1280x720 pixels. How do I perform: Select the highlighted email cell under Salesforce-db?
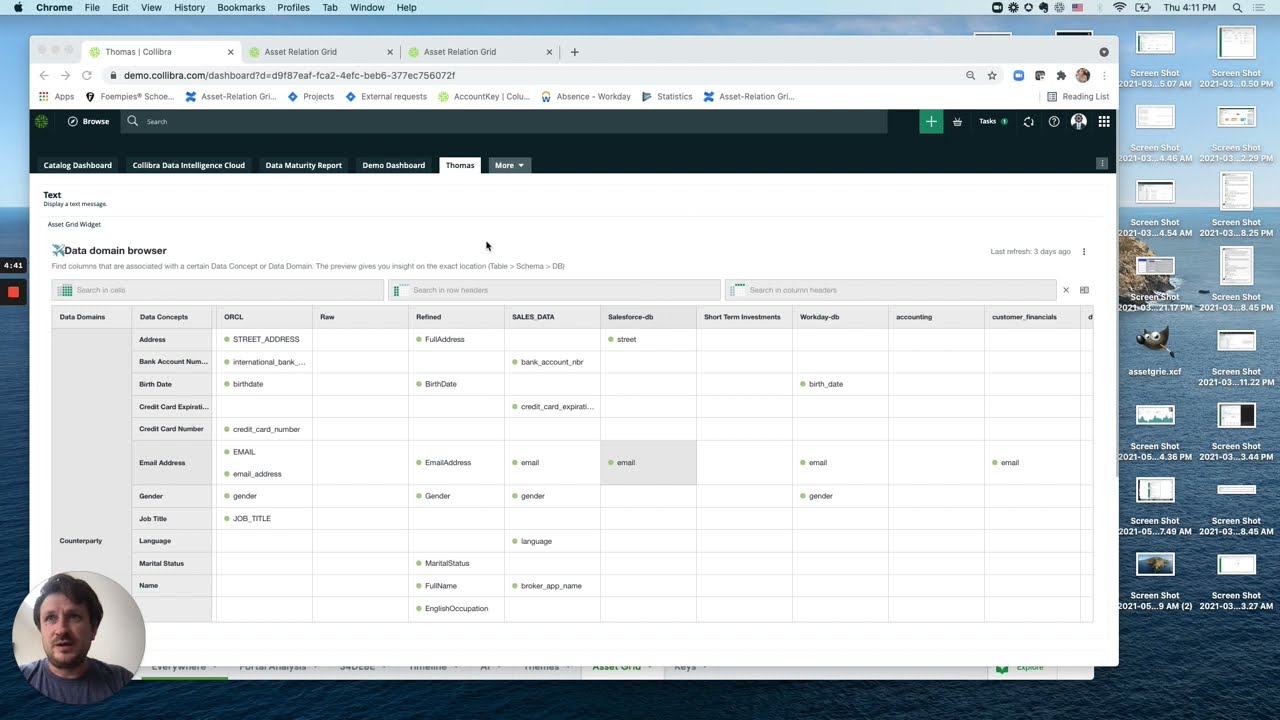(648, 463)
